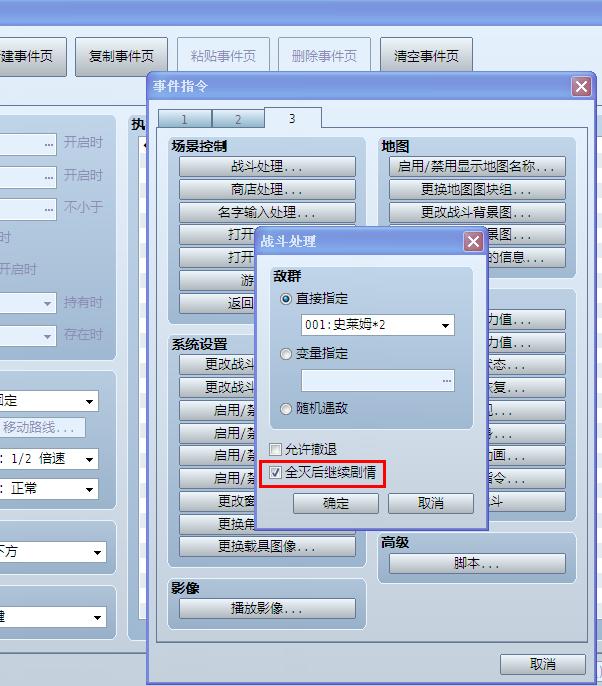Close the 事件指令 window

click(581, 86)
